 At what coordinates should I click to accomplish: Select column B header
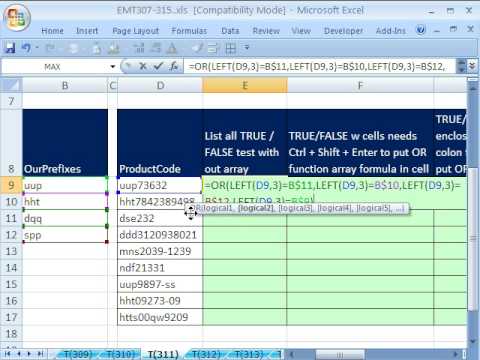coord(65,86)
